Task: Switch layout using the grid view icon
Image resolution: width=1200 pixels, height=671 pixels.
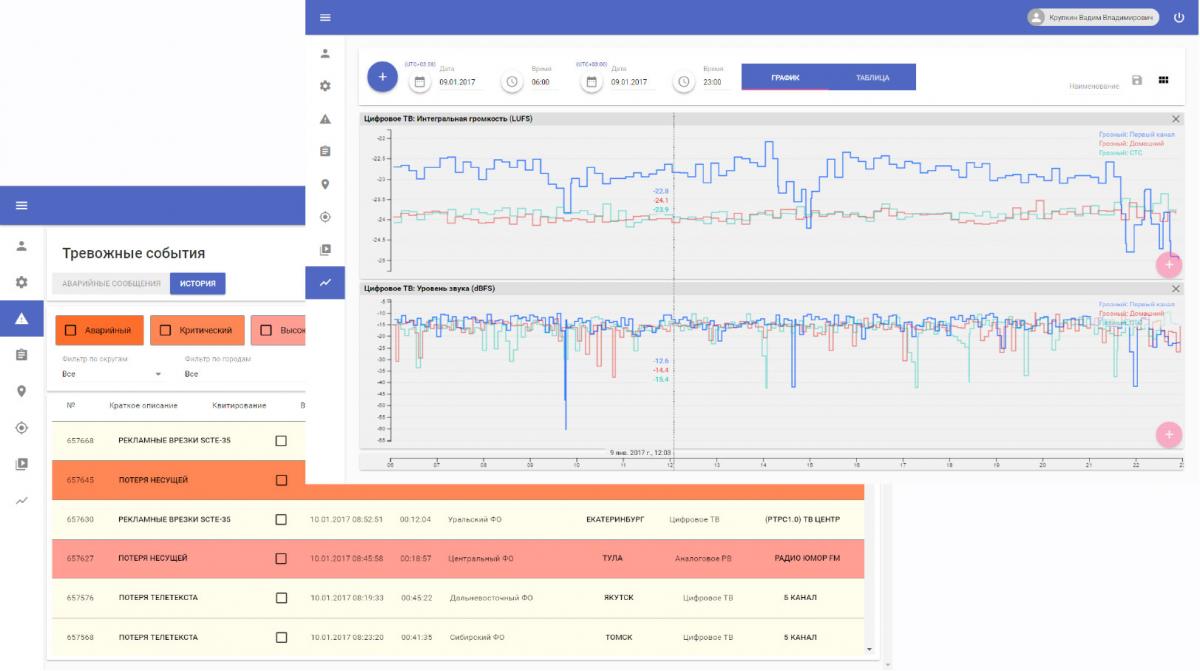Action: click(x=1163, y=80)
